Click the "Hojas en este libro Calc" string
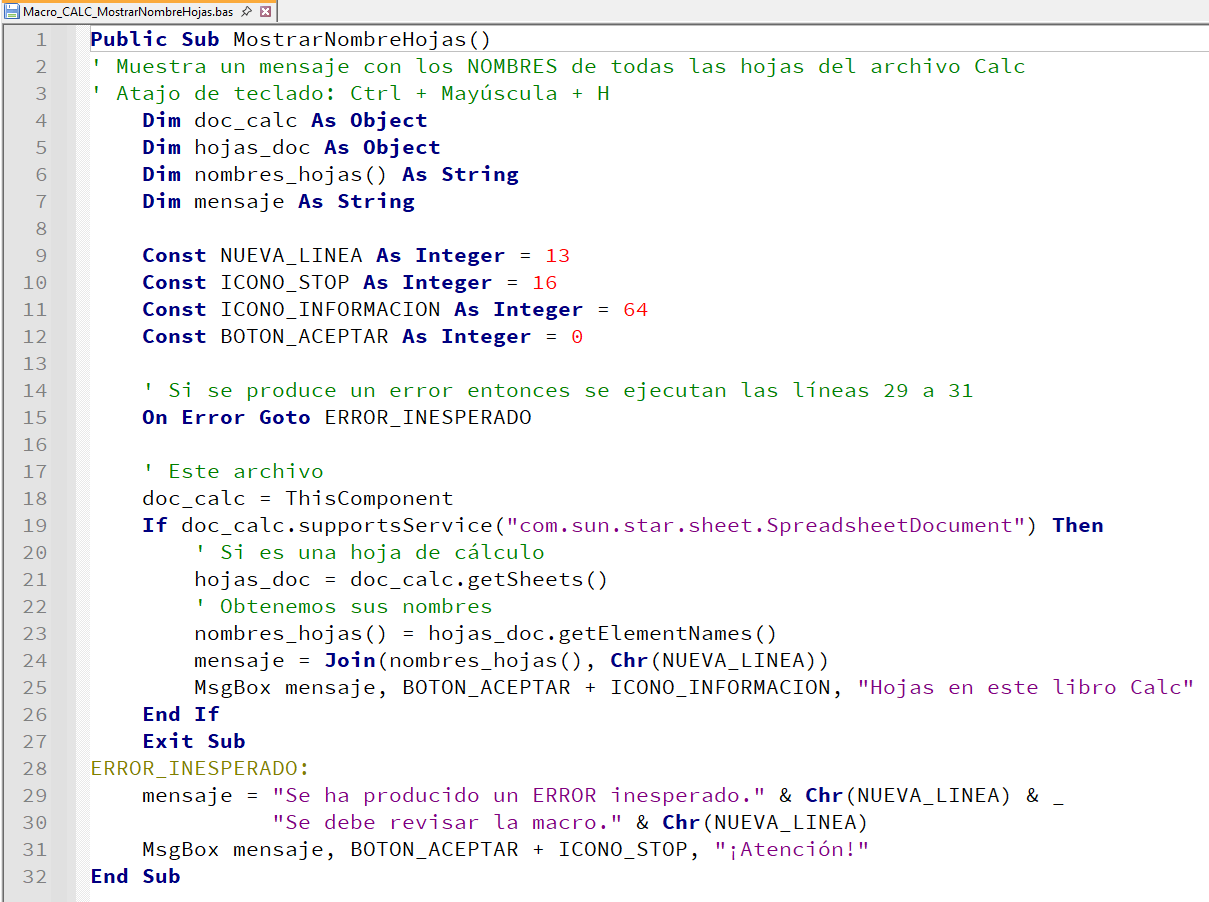Viewport: 1209px width, 902px height. click(1026, 688)
